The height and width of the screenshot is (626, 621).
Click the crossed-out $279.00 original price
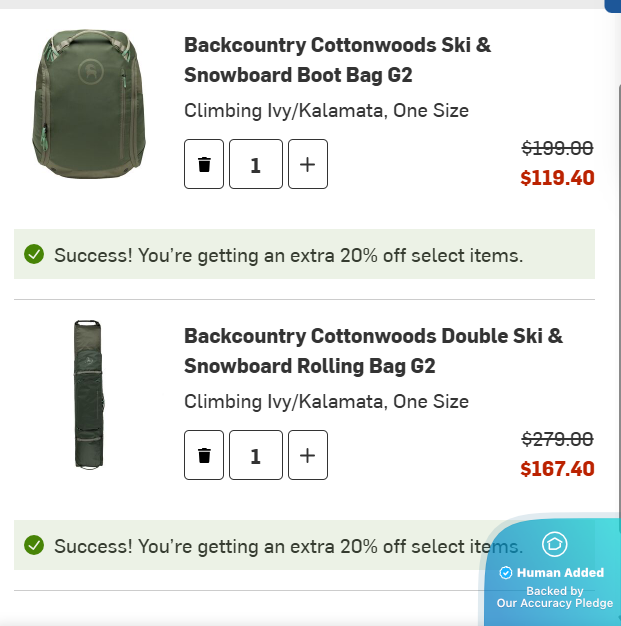557,439
